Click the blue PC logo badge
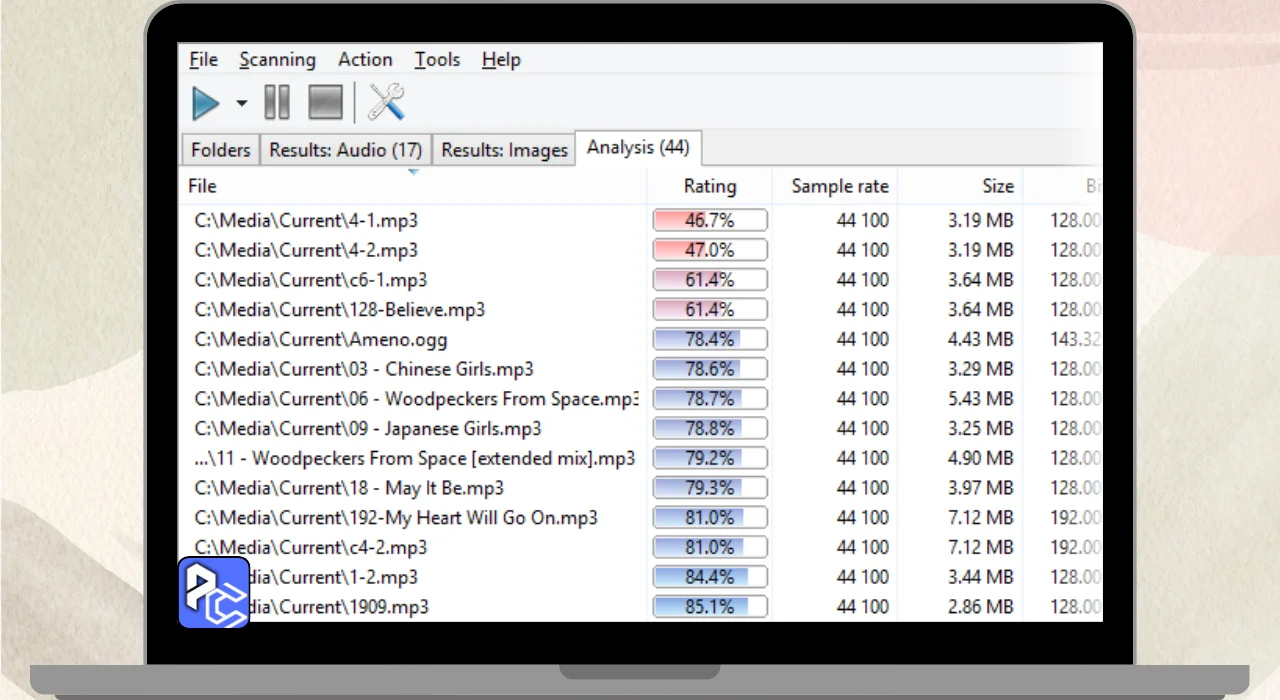This screenshot has height=700, width=1280. click(x=214, y=592)
